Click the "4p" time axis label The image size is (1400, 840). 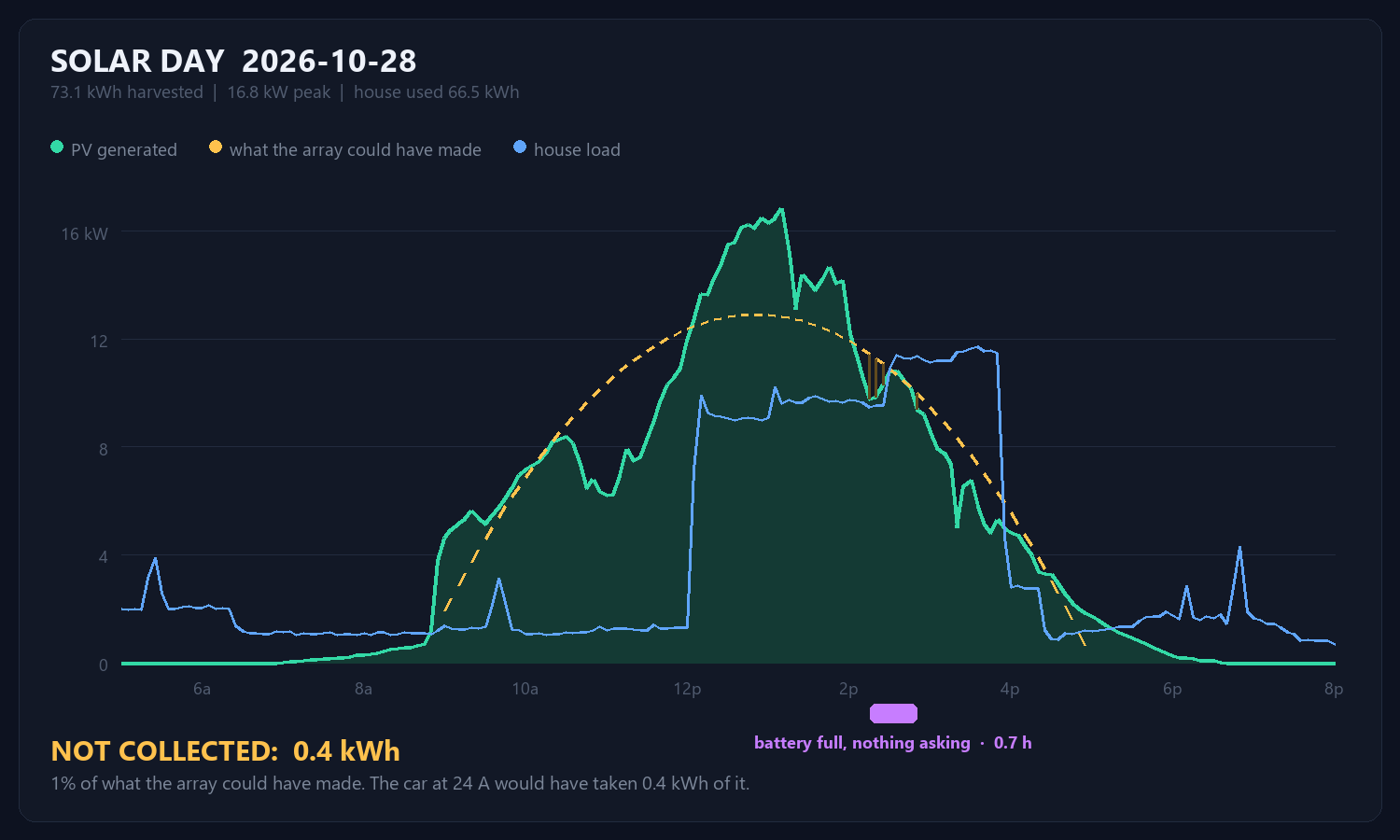(x=1010, y=690)
